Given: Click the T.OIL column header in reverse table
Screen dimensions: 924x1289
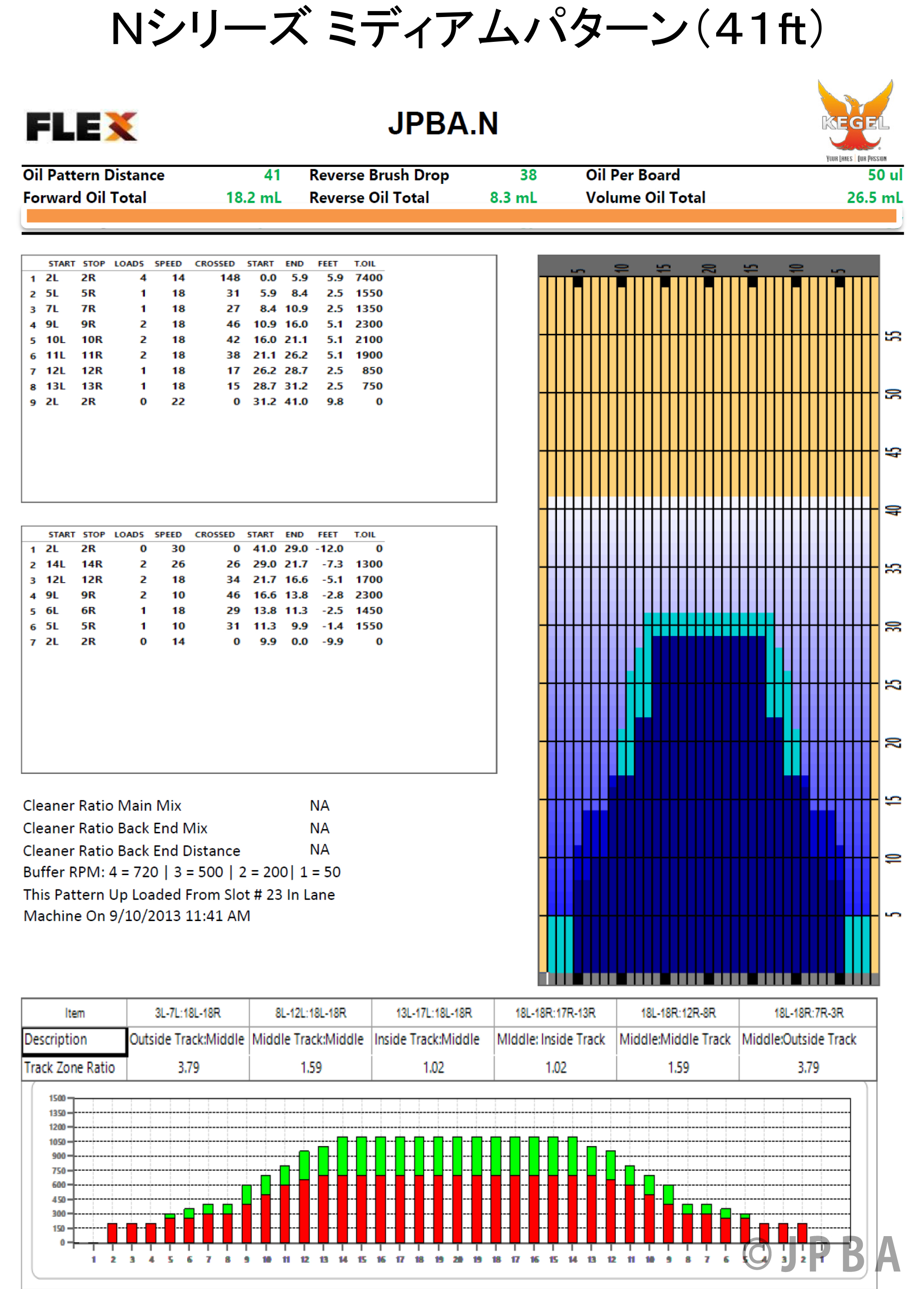Looking at the screenshot, I should [364, 535].
